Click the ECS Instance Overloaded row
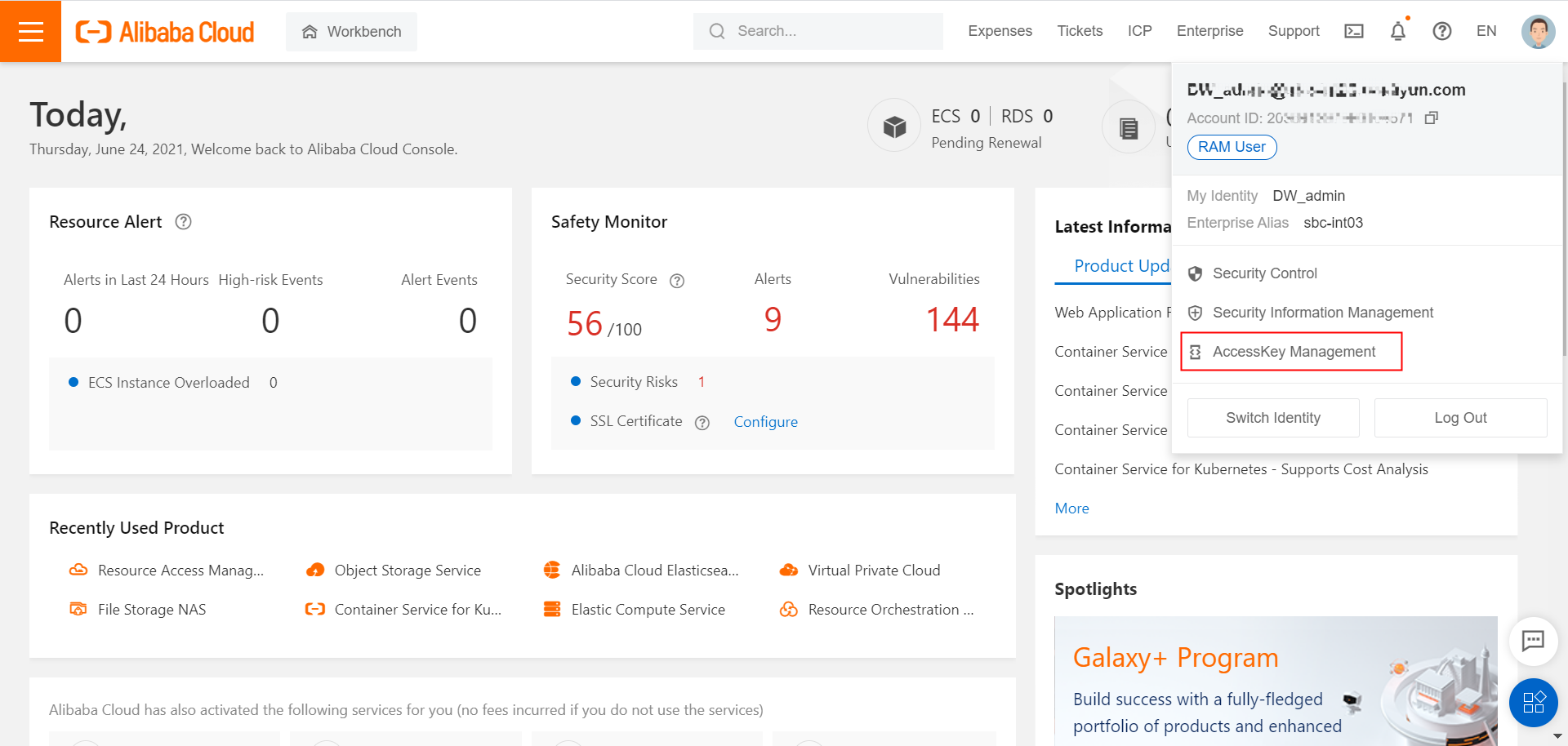 click(x=173, y=383)
